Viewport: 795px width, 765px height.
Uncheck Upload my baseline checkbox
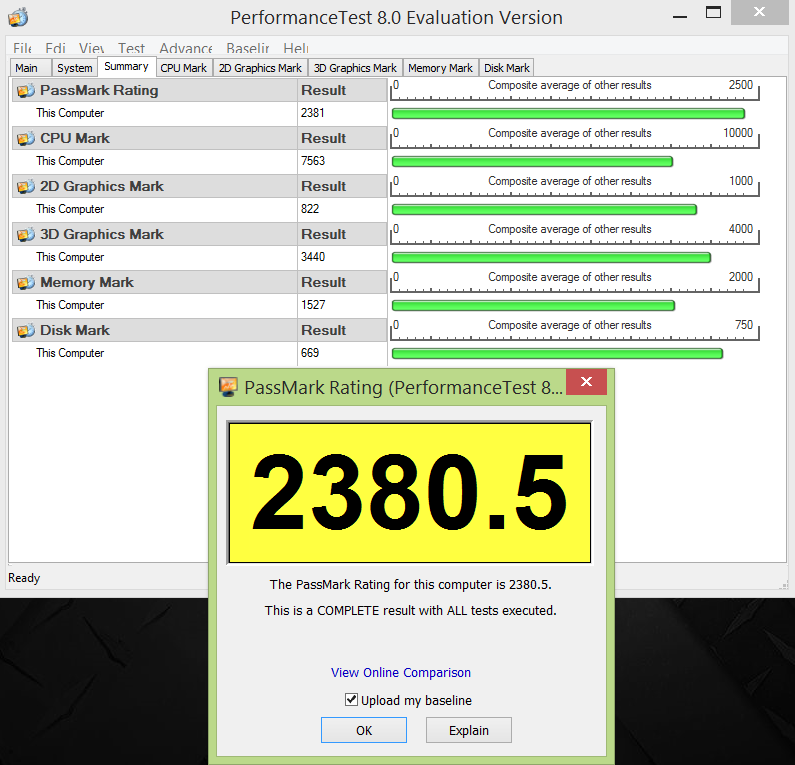point(351,700)
